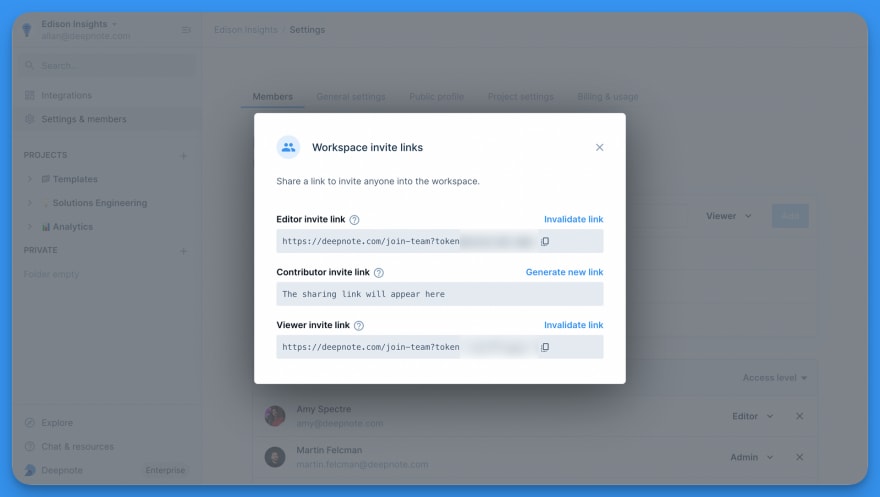Click the Contributor sharing link placeholder field
Viewport: 880px width, 497px height.
[439, 294]
